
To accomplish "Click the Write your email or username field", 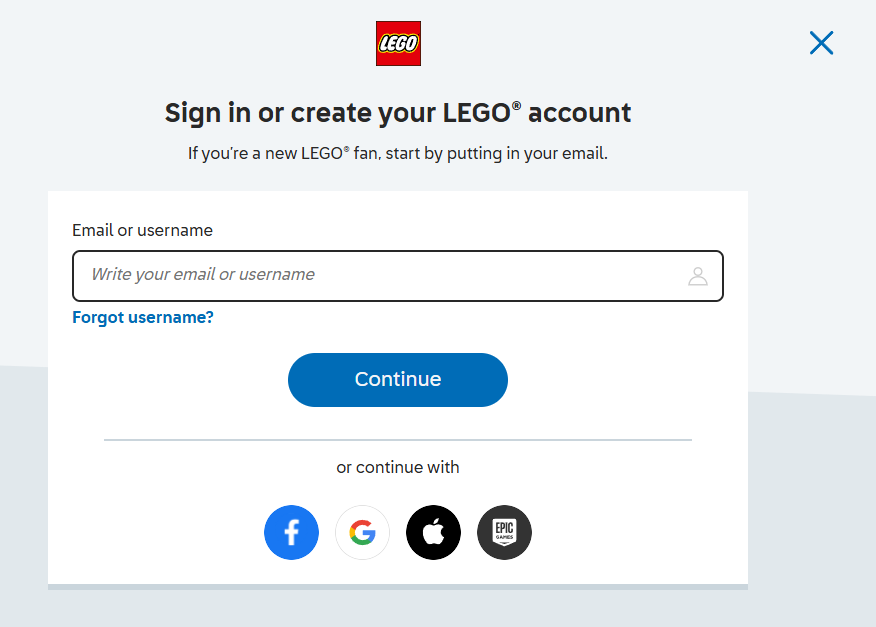I will tap(397, 276).
